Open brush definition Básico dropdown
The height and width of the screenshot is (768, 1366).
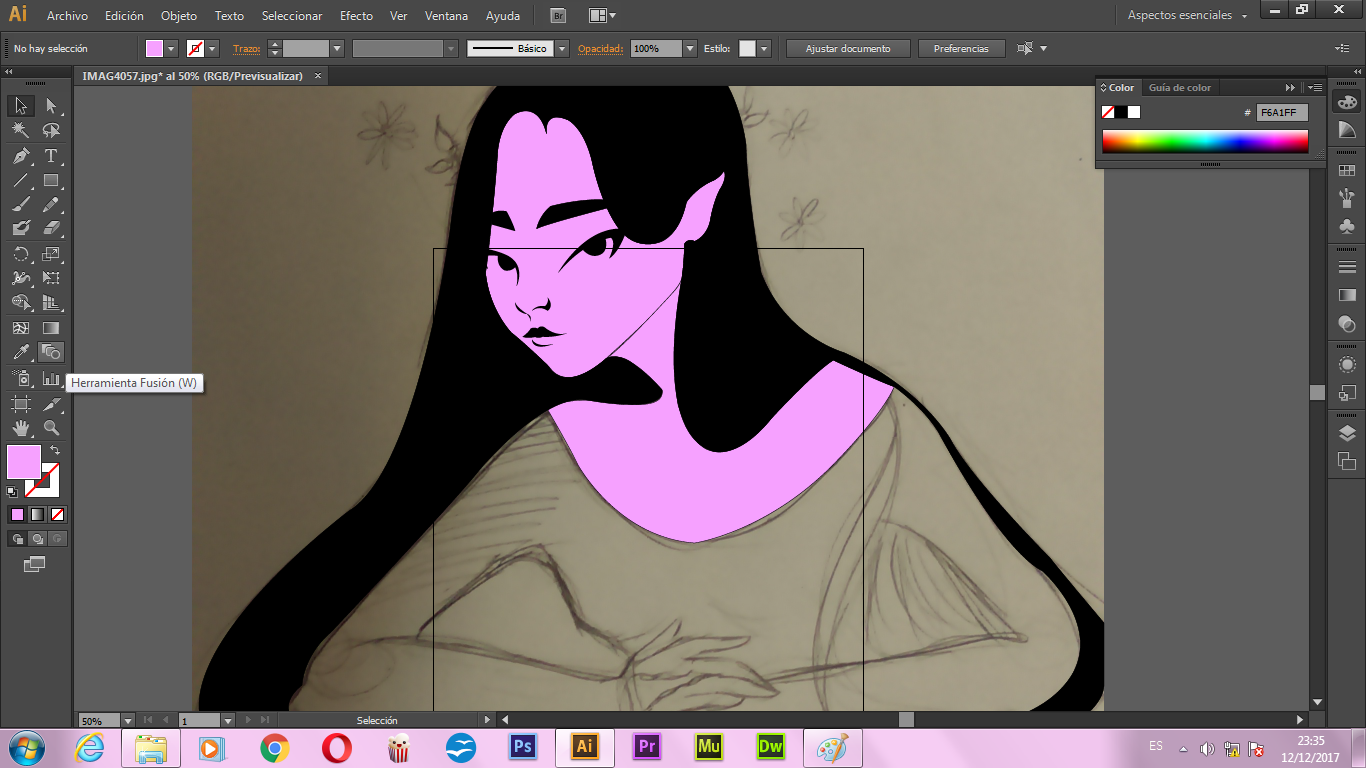pyautogui.click(x=562, y=48)
